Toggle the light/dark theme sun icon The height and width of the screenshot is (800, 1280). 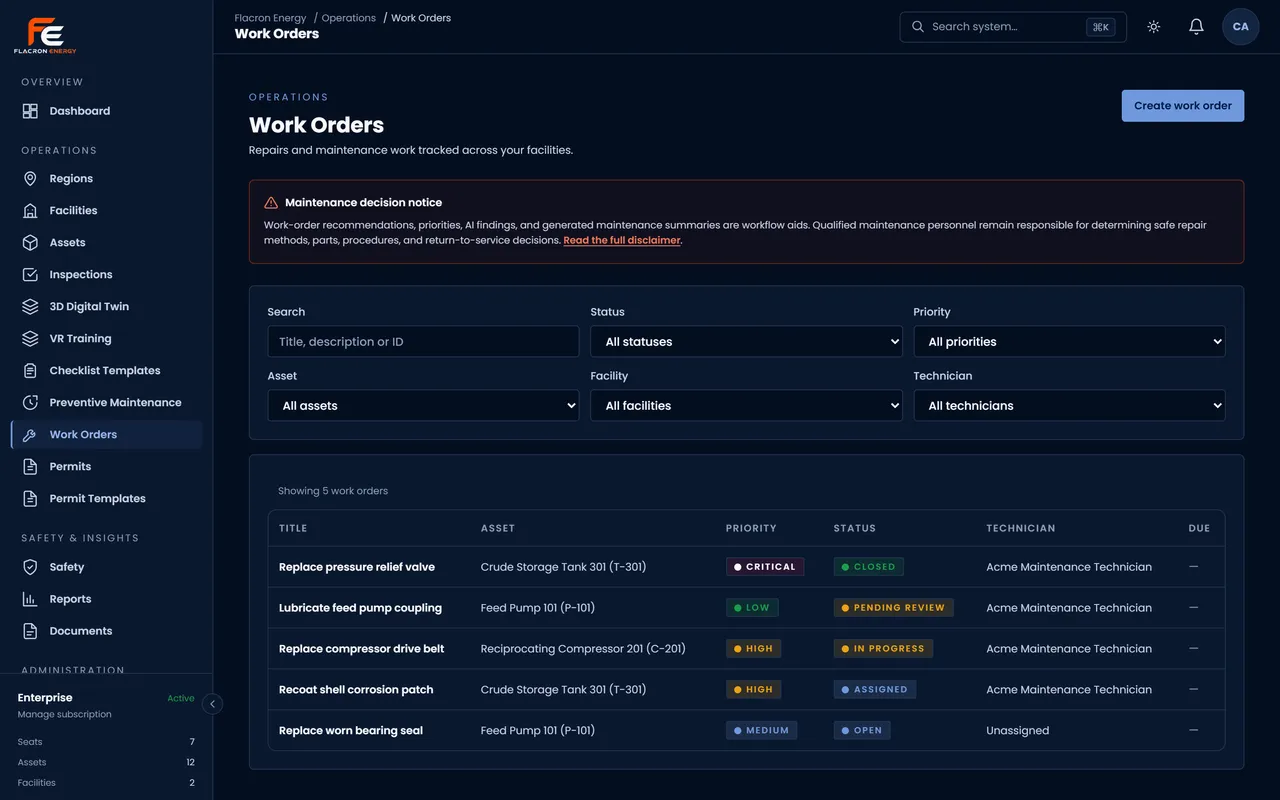tap(1154, 27)
